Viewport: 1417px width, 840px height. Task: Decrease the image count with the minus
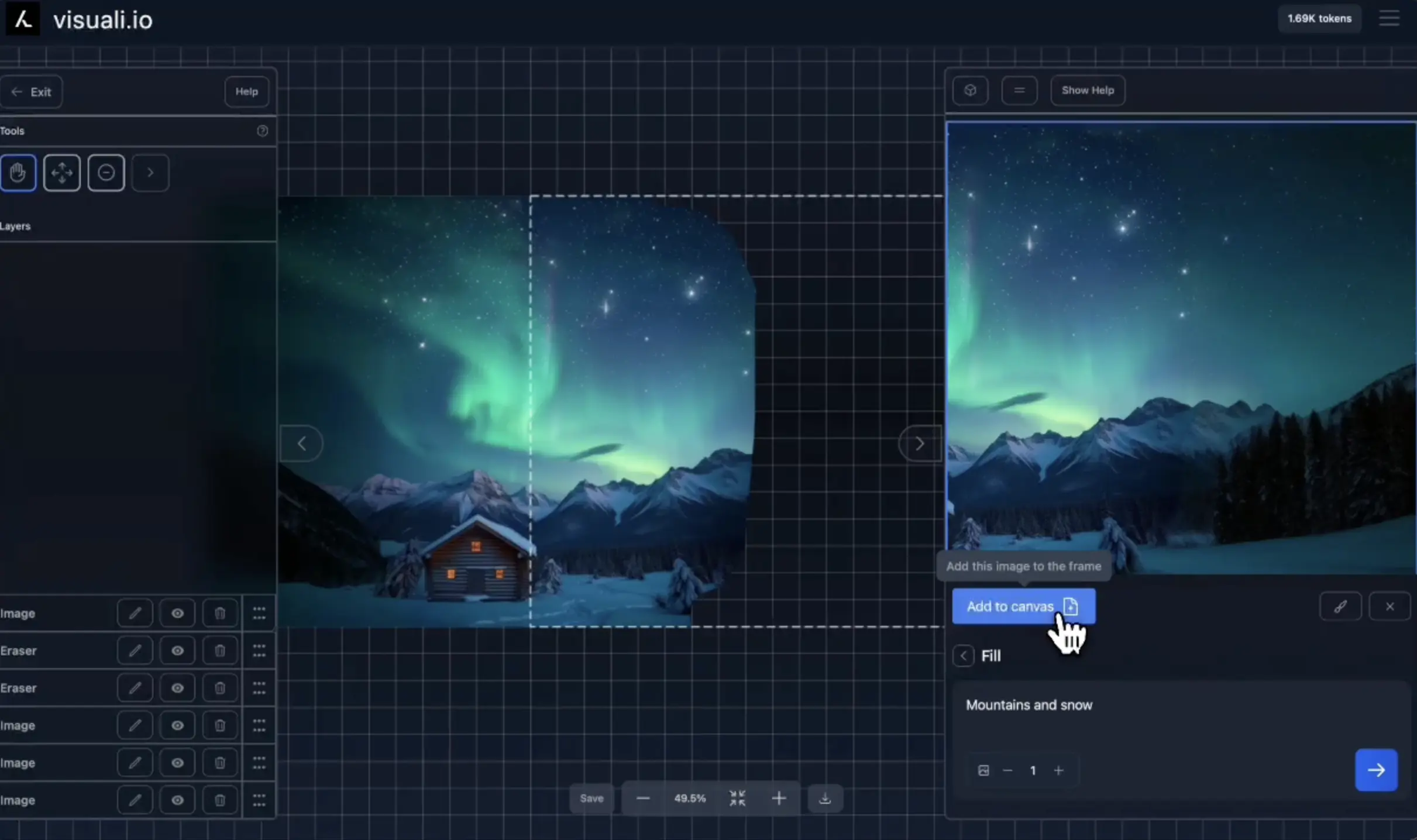tap(1007, 770)
